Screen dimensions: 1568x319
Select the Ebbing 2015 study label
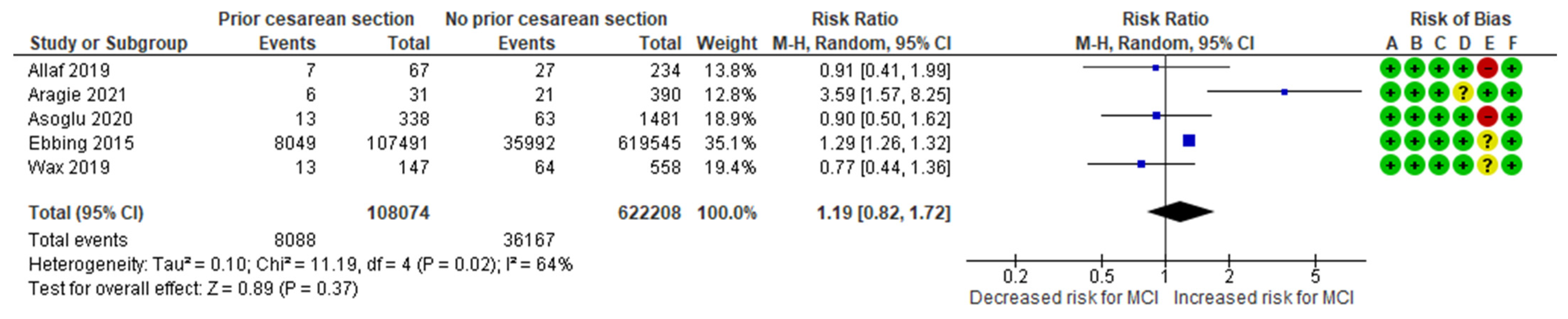pos(81,143)
